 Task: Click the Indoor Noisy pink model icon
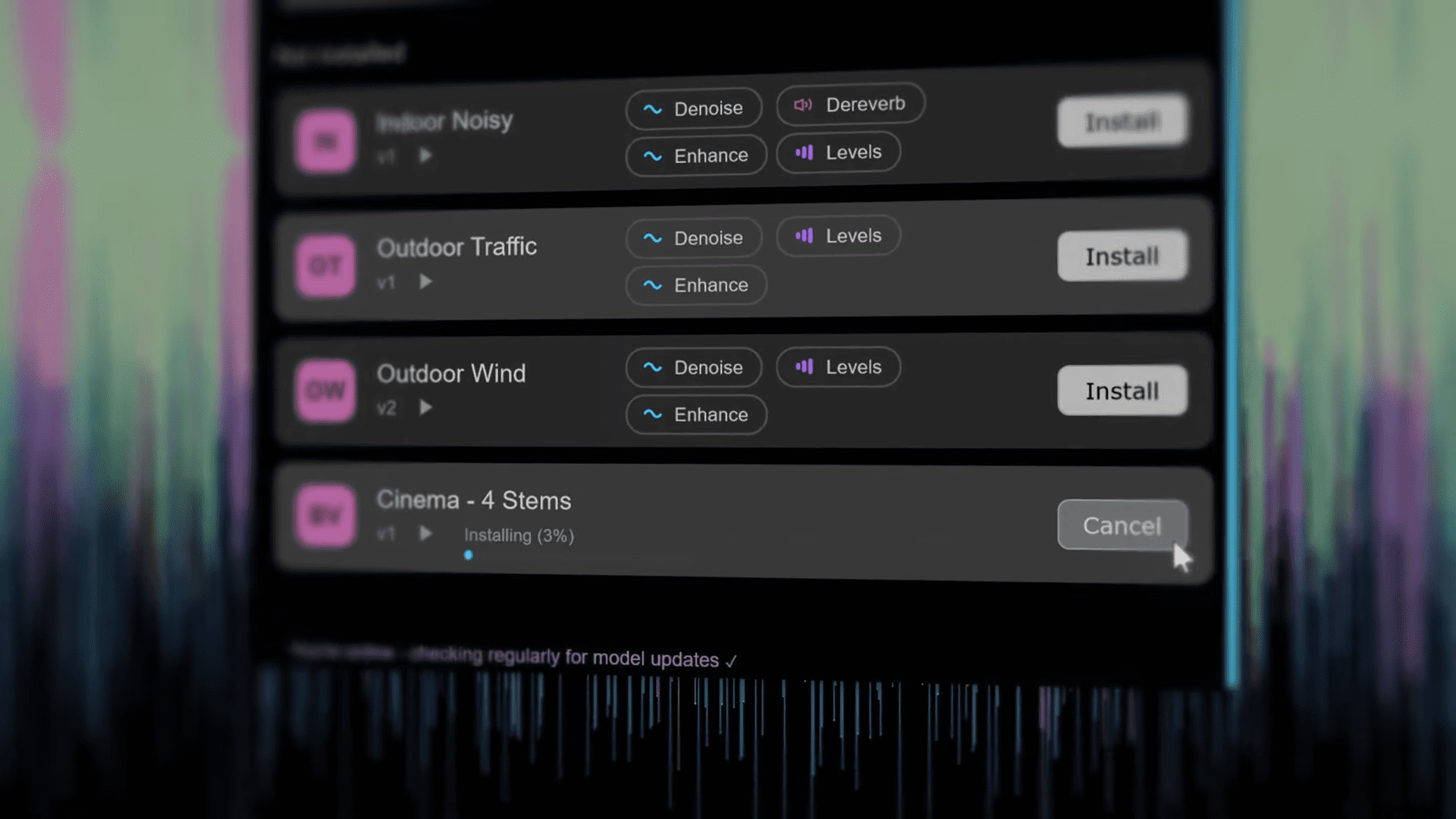325,142
